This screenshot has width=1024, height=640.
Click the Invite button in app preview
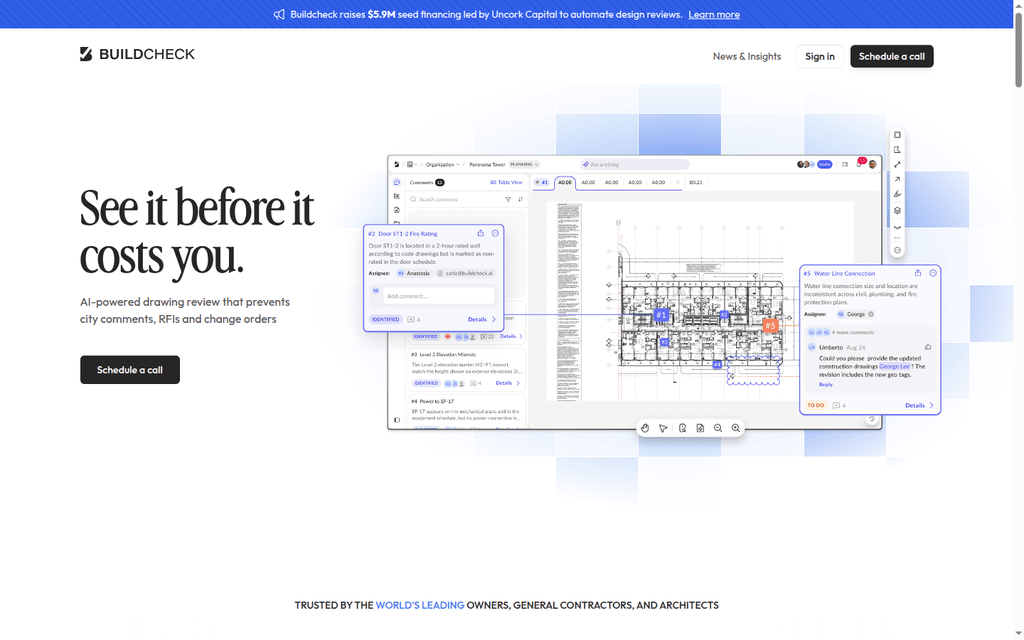pyautogui.click(x=825, y=165)
